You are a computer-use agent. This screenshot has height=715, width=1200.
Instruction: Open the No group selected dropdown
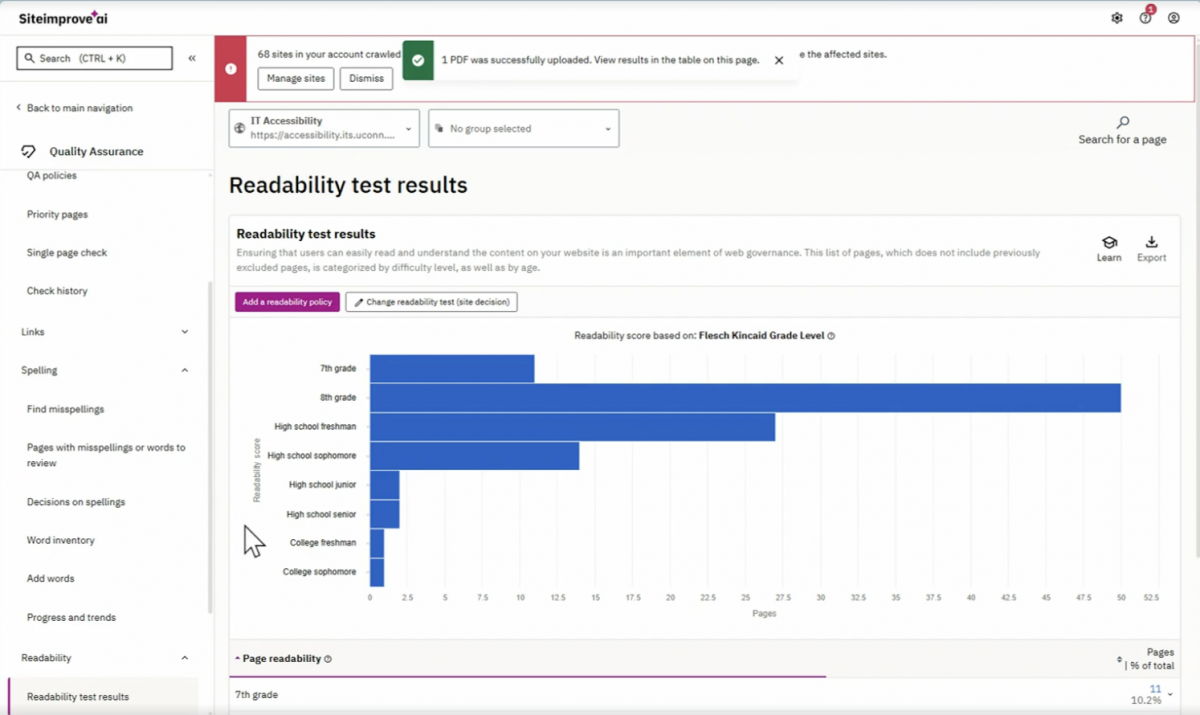pyautogui.click(x=523, y=128)
